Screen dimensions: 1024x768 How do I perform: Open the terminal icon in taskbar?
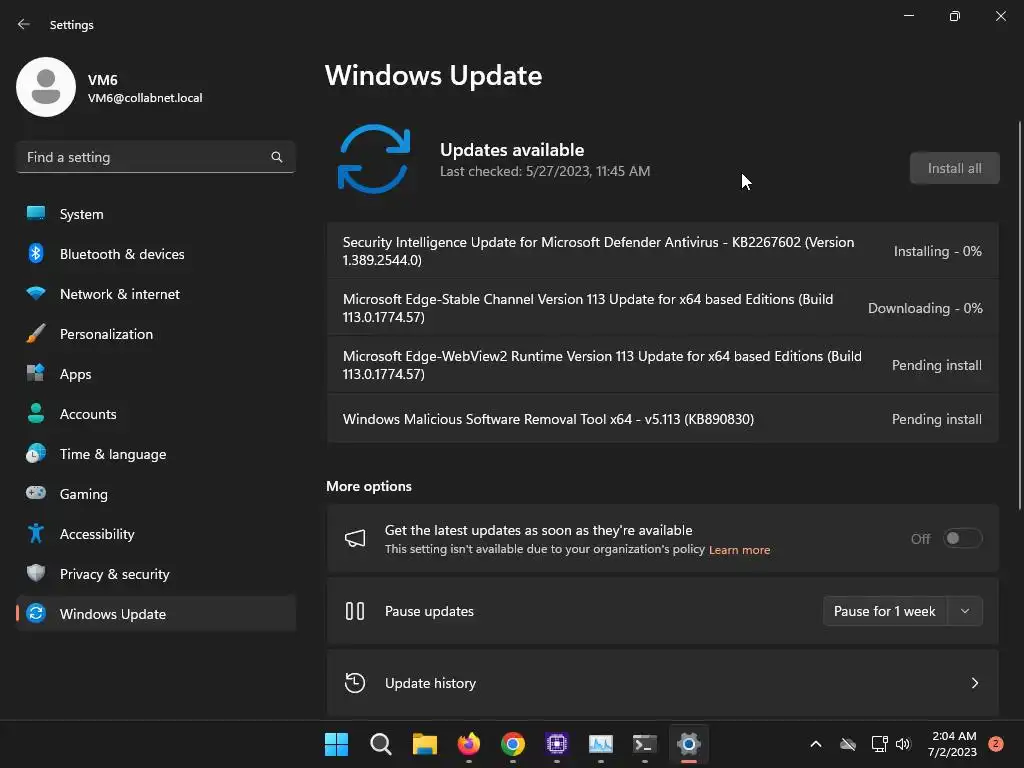click(x=645, y=744)
